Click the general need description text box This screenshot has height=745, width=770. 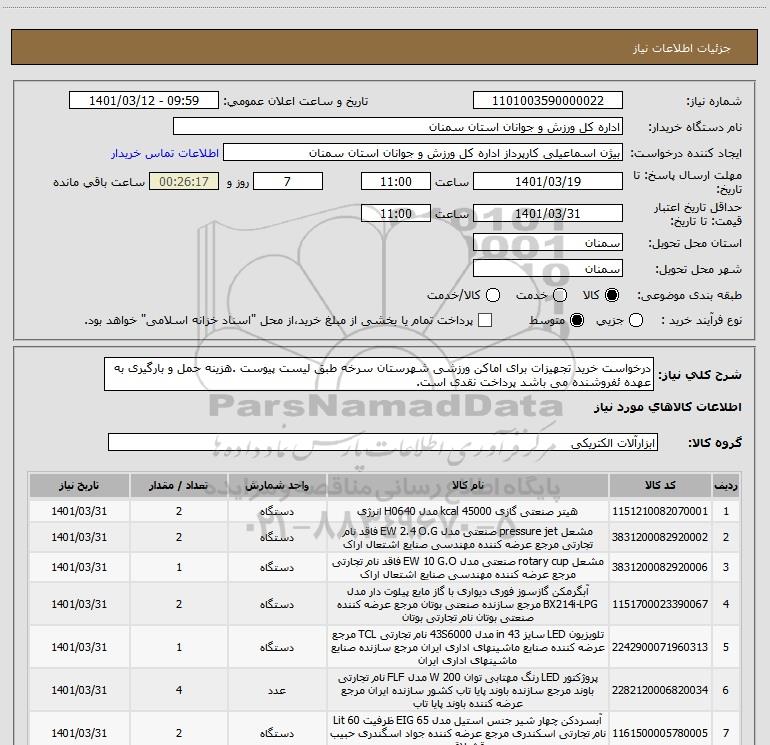click(379, 375)
